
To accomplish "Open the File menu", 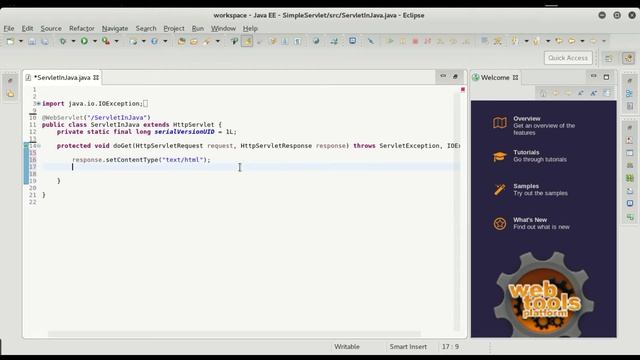I will point(9,29).
